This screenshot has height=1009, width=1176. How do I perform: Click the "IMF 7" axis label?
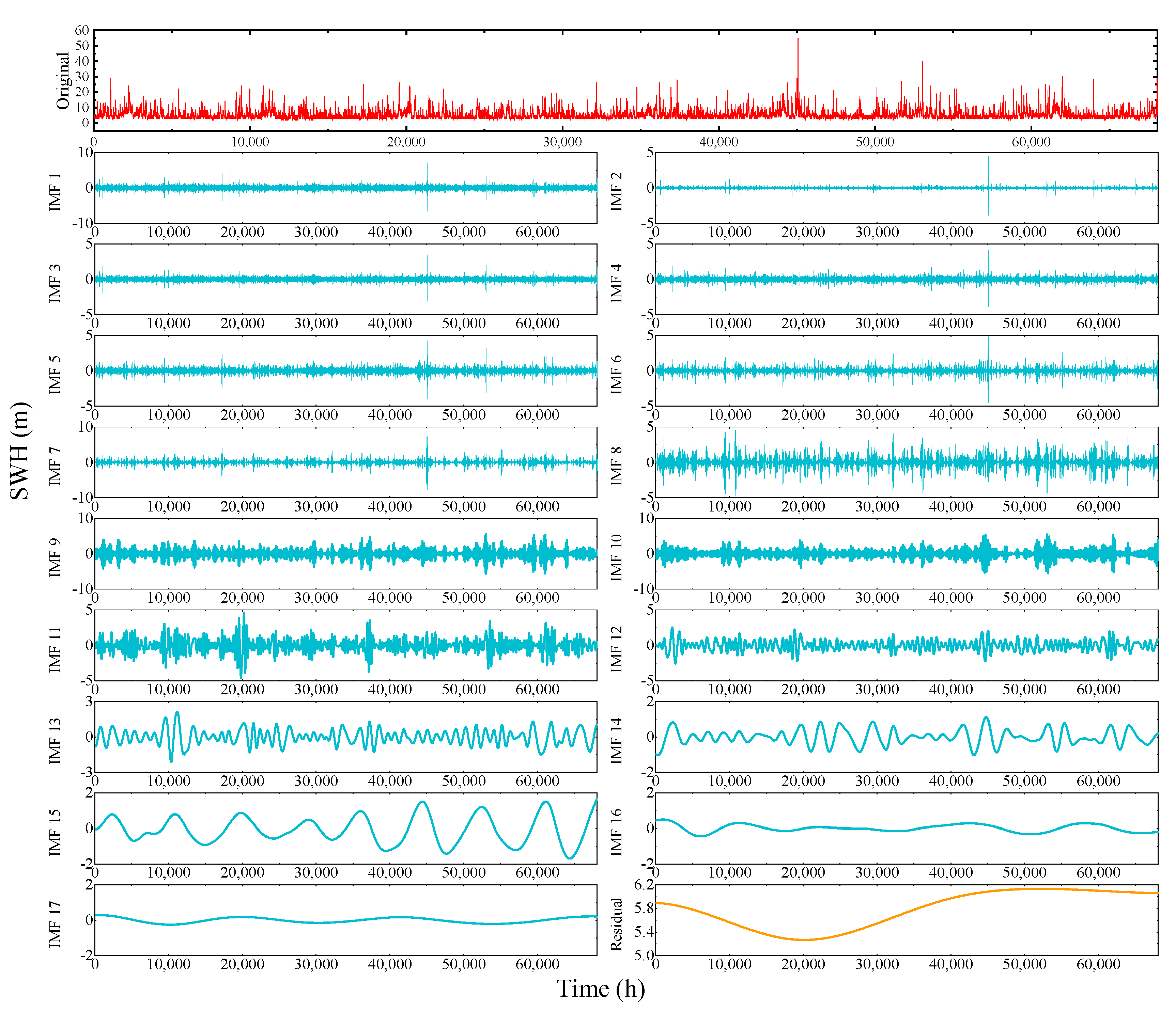56,467
